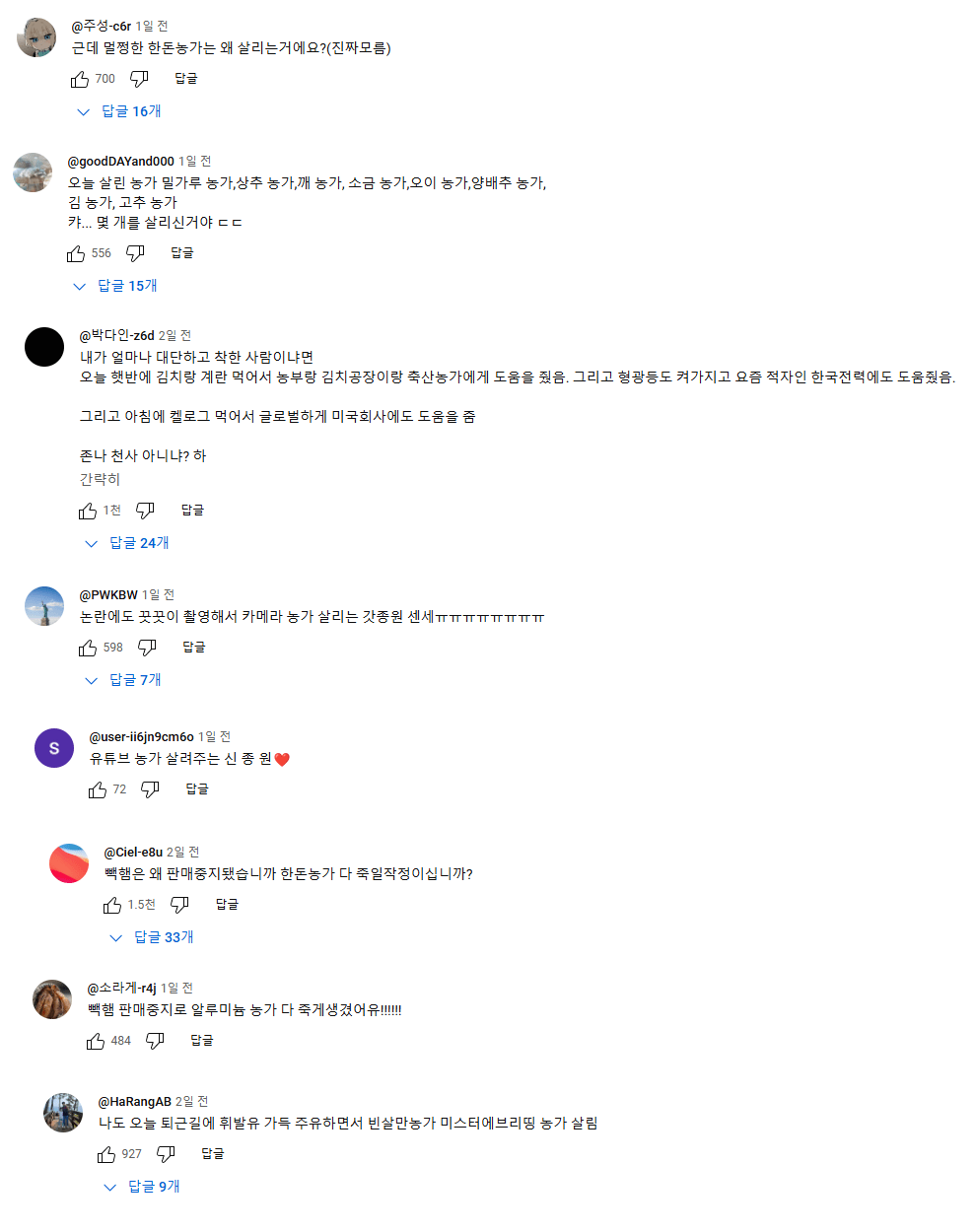The image size is (975, 1232).
Task: Show 답글 9개 replies under @HaRangAB
Action: pyautogui.click(x=143, y=1187)
